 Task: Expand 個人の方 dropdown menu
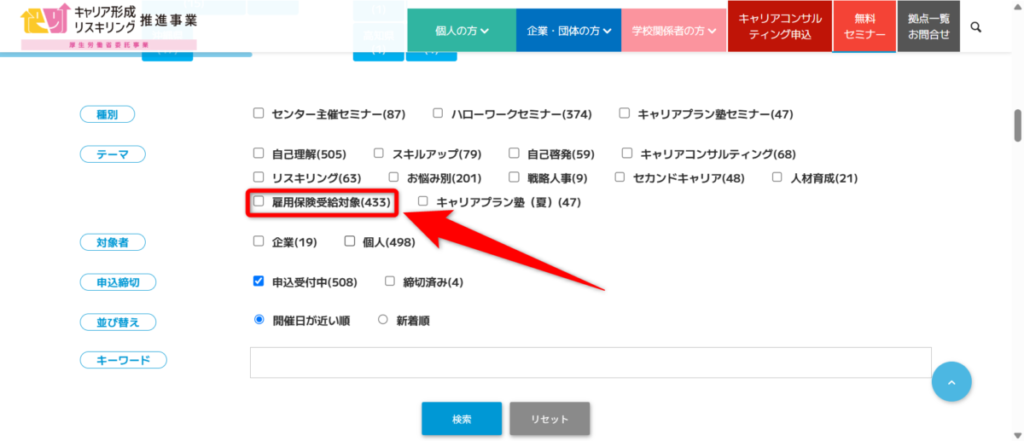(461, 31)
